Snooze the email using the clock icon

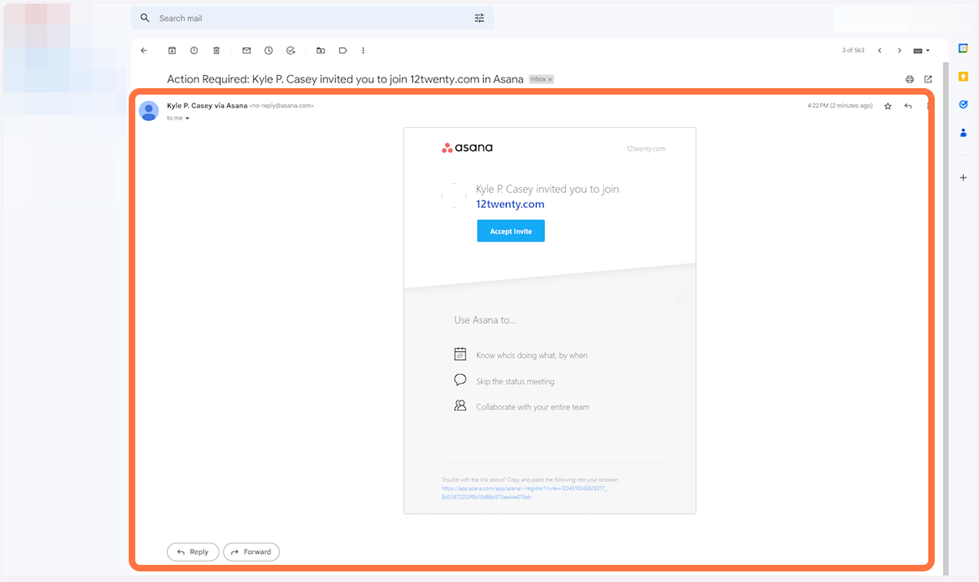268,50
